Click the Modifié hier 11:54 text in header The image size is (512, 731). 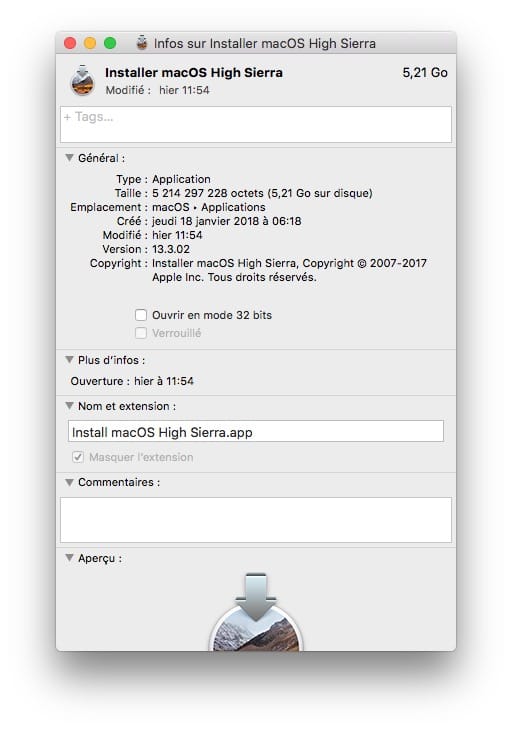157,90
